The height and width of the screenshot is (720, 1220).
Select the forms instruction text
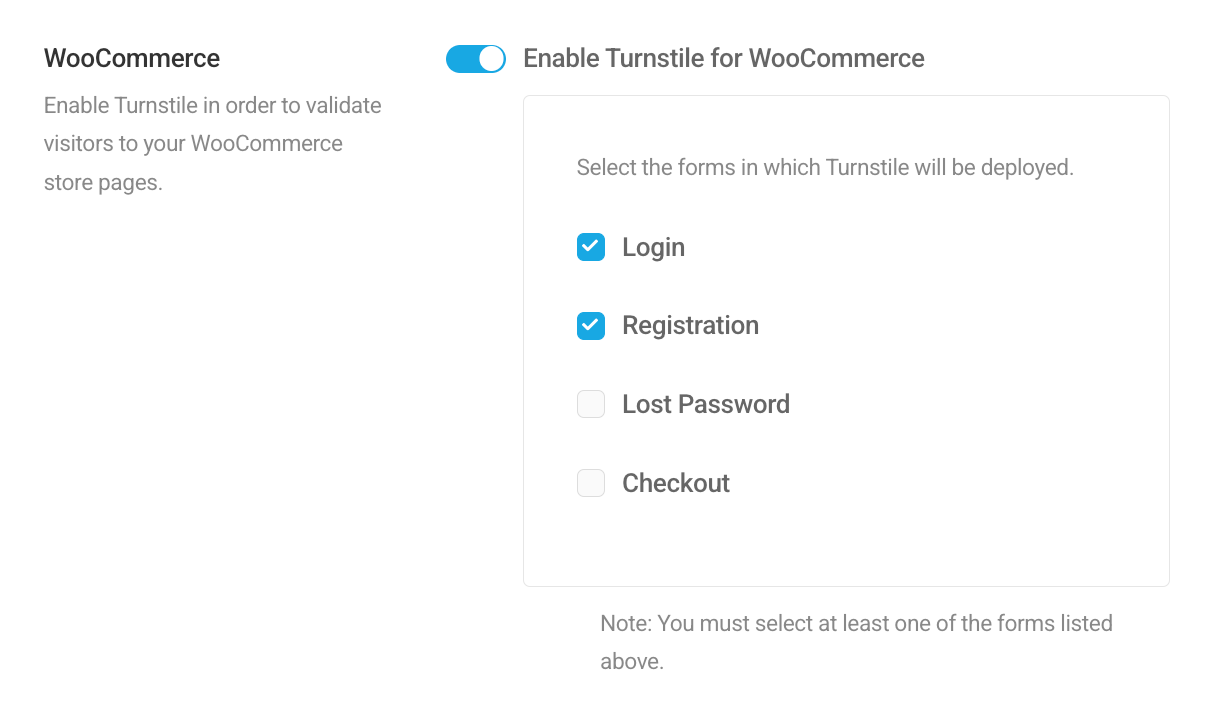[x=825, y=167]
